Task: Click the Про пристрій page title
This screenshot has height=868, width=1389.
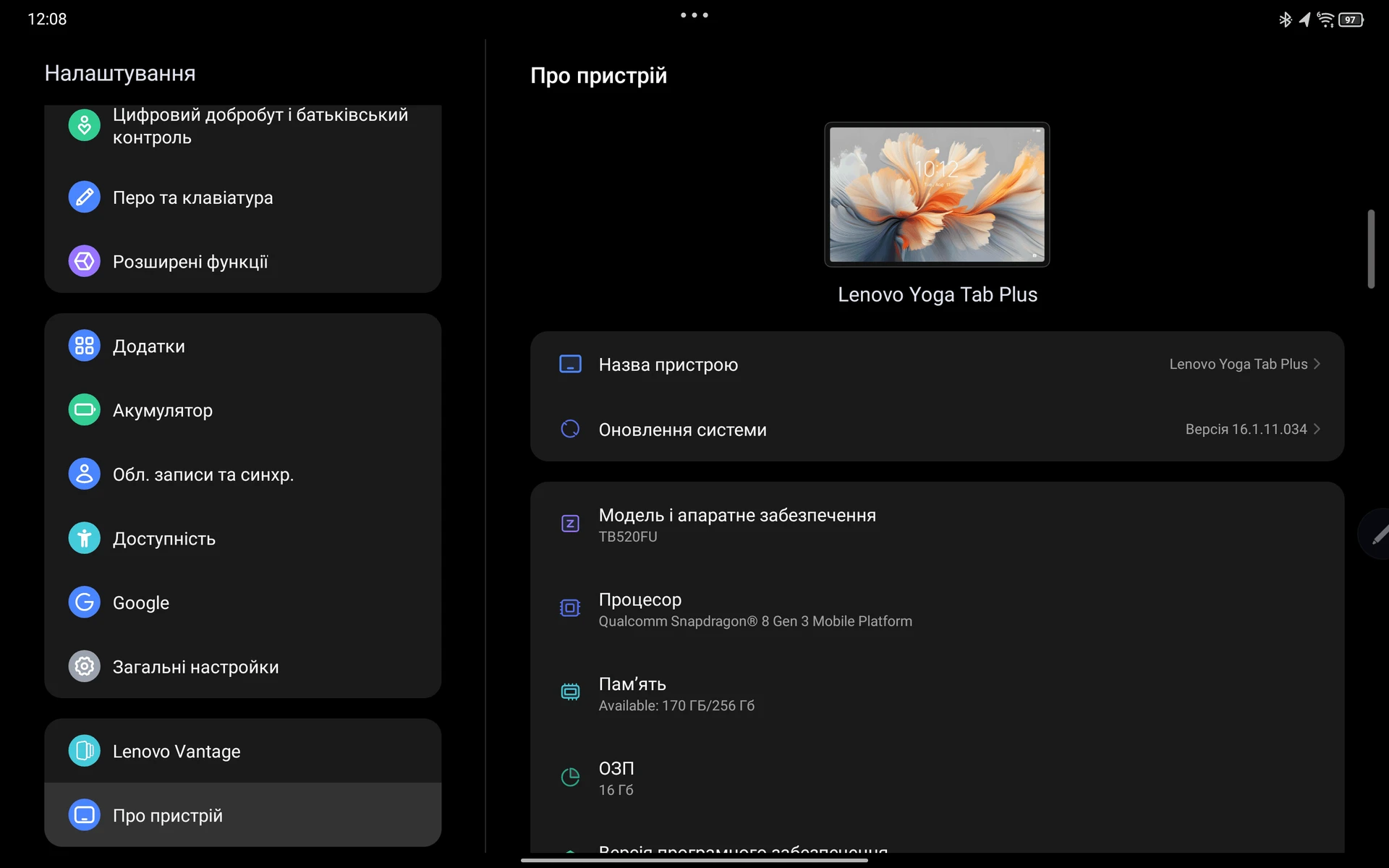Action: point(598,75)
